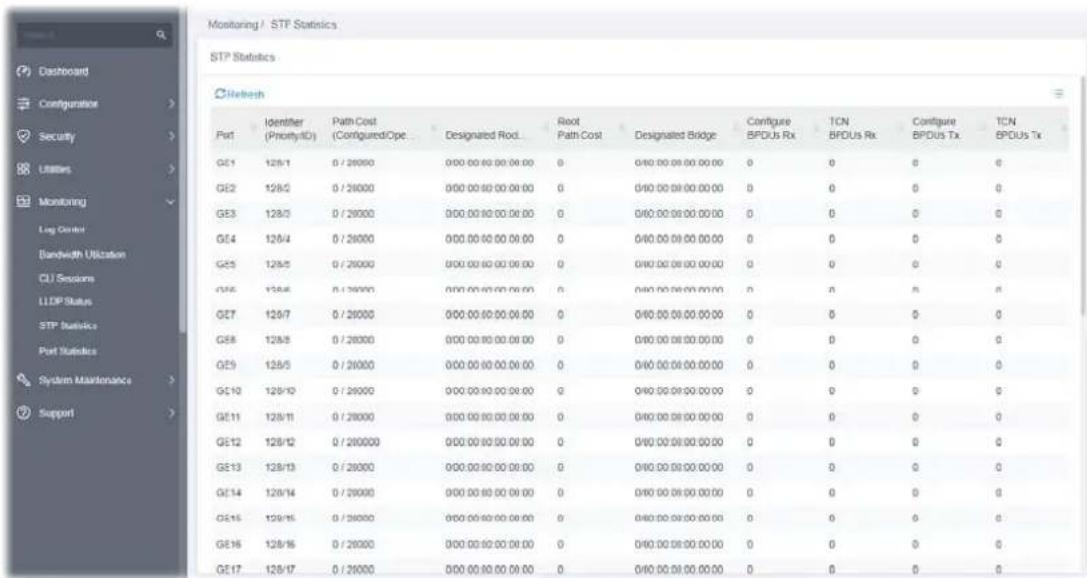Viewport: 1087px width, 578px height.
Task: Click the search magnifier icon in sidebar
Action: tap(161, 35)
